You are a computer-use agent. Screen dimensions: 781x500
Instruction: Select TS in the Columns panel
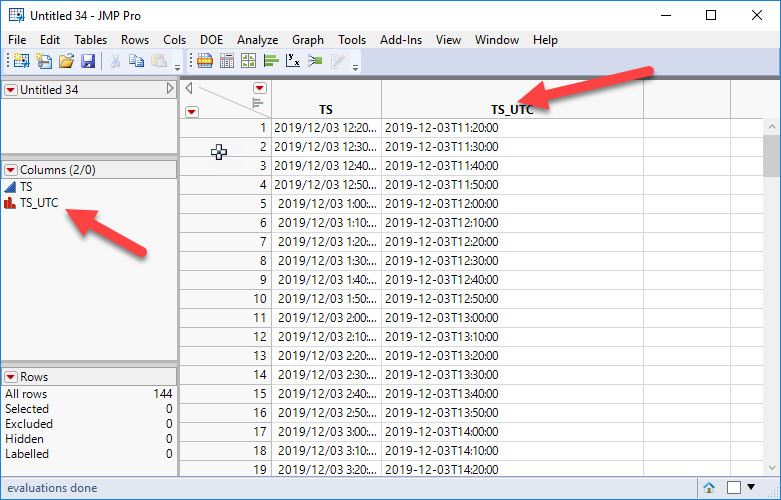click(26, 187)
